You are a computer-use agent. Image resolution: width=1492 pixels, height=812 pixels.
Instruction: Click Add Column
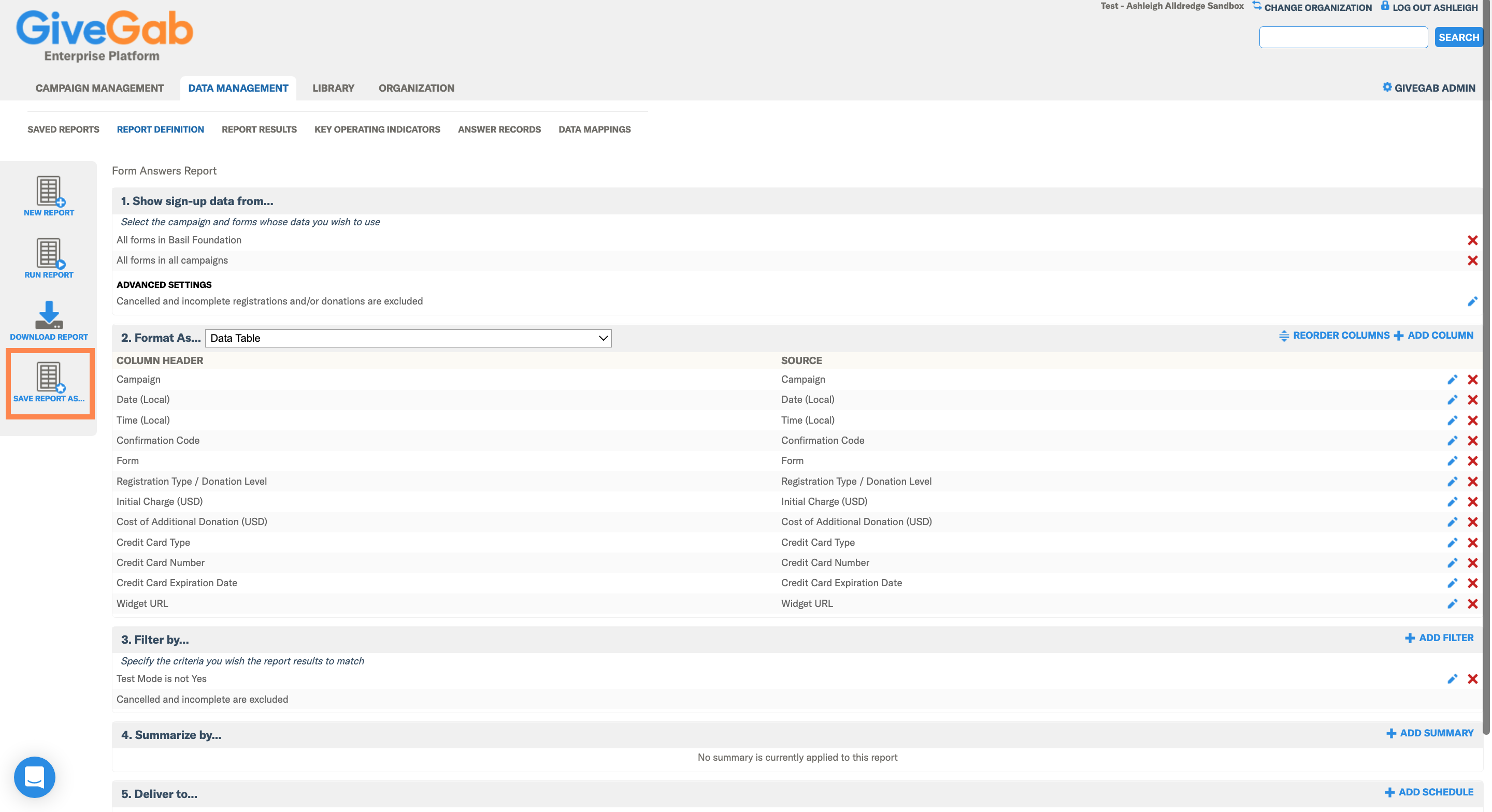click(1433, 336)
